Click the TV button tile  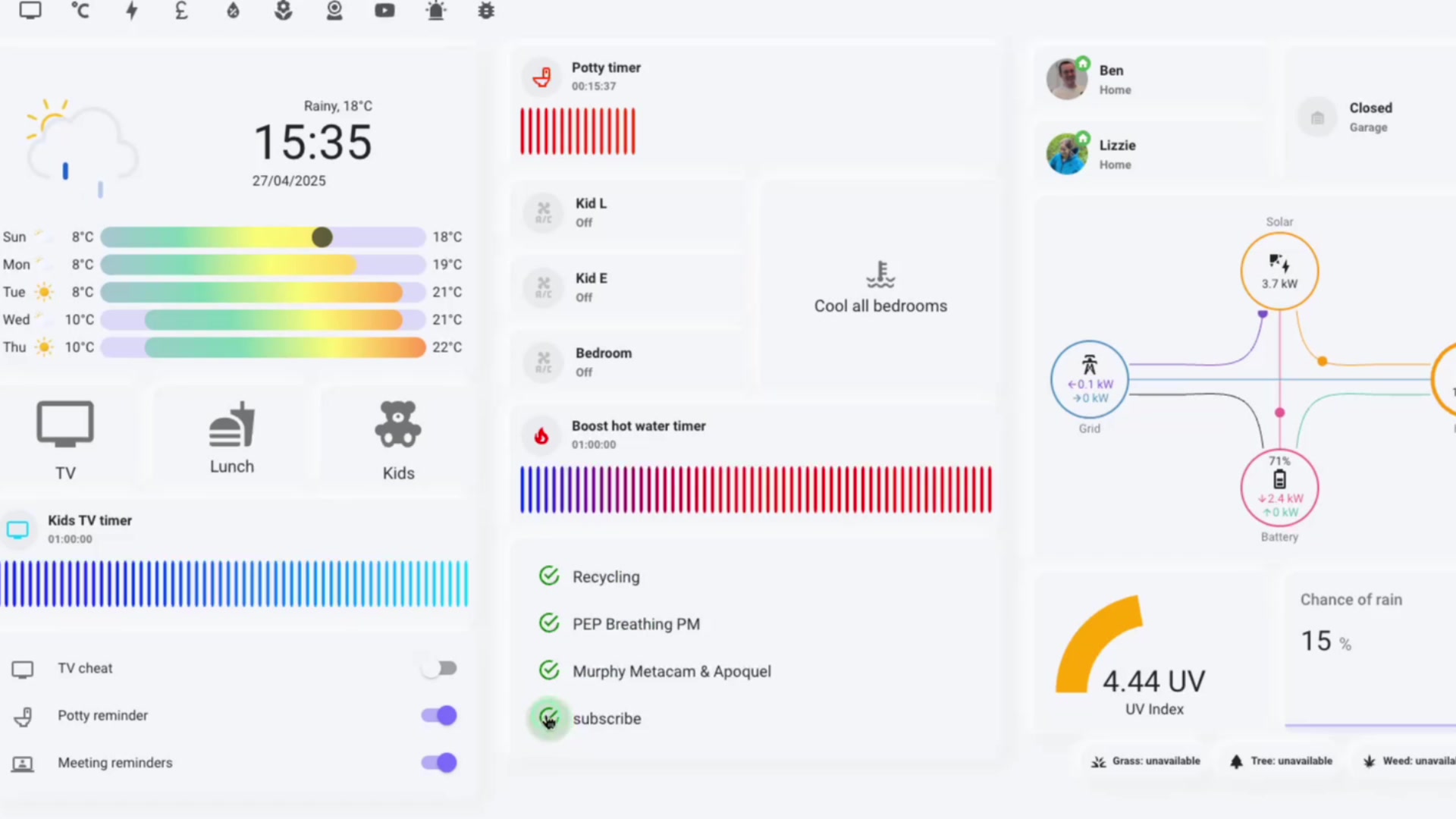pyautogui.click(x=65, y=438)
